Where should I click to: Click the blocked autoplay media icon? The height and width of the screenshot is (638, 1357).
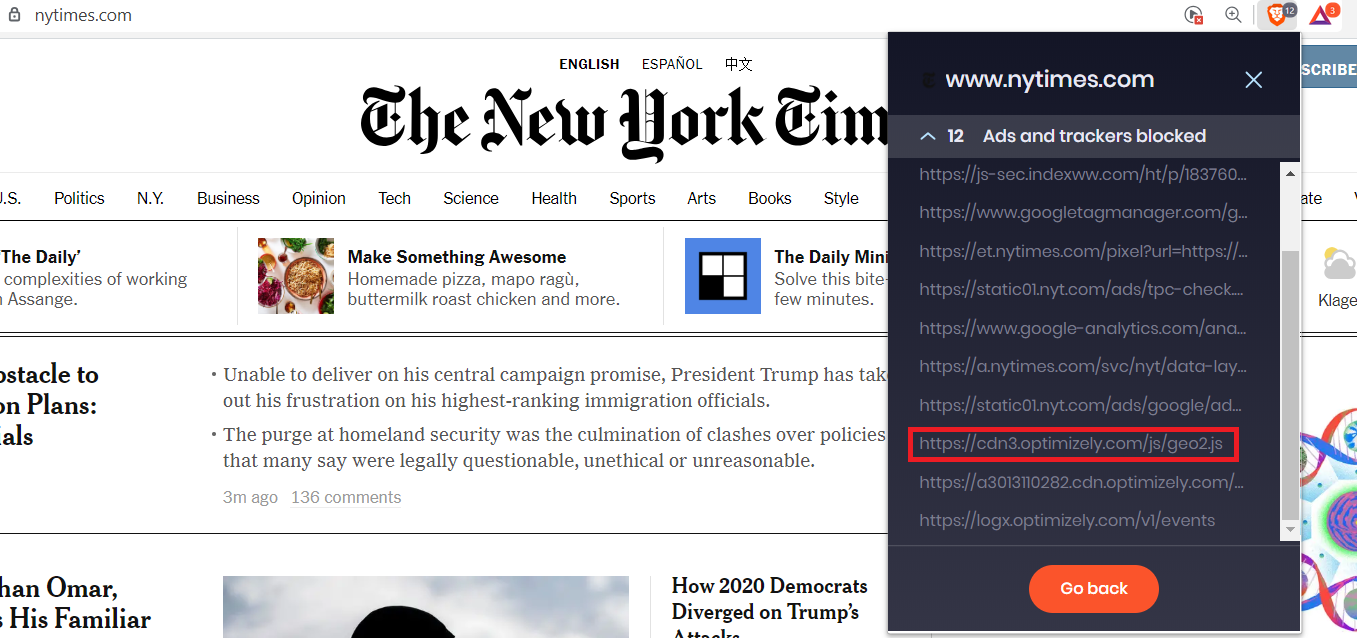[1193, 15]
